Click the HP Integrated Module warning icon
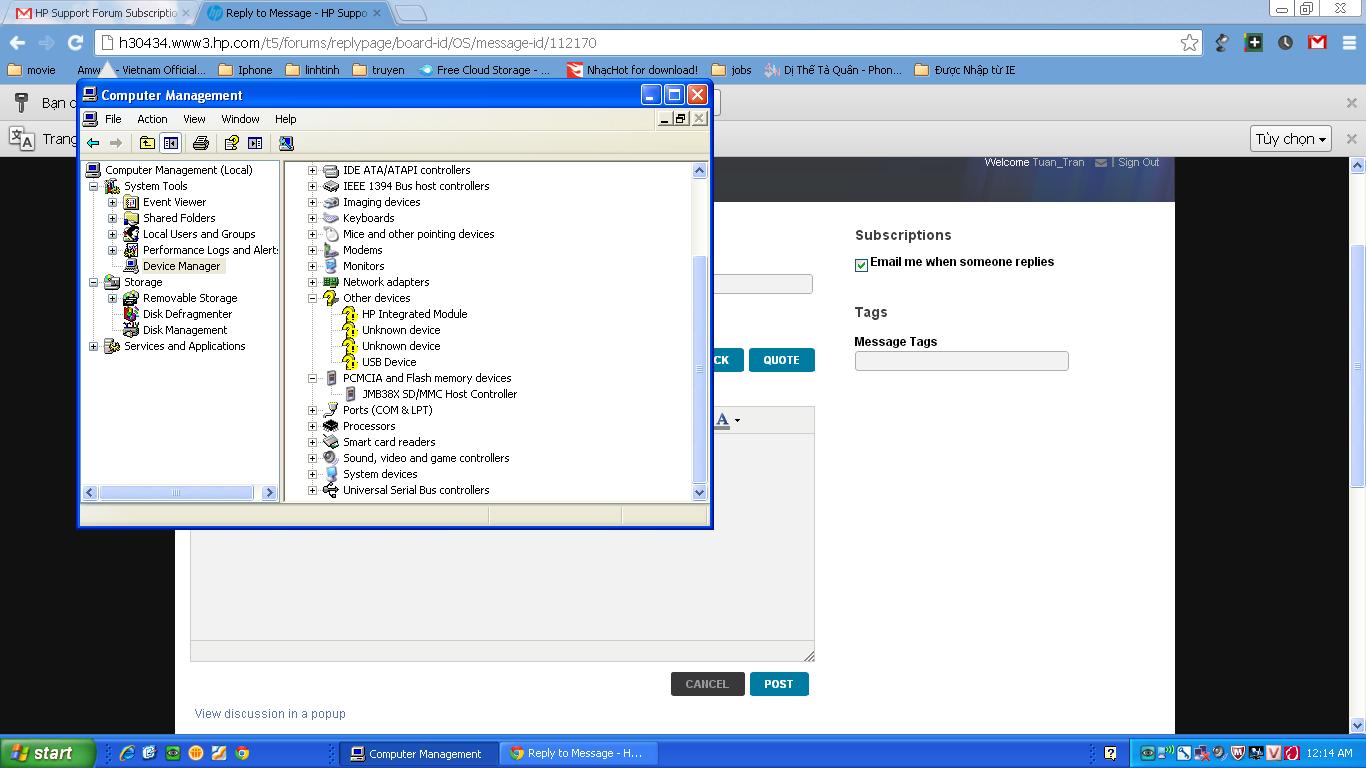1366x768 pixels. click(350, 314)
